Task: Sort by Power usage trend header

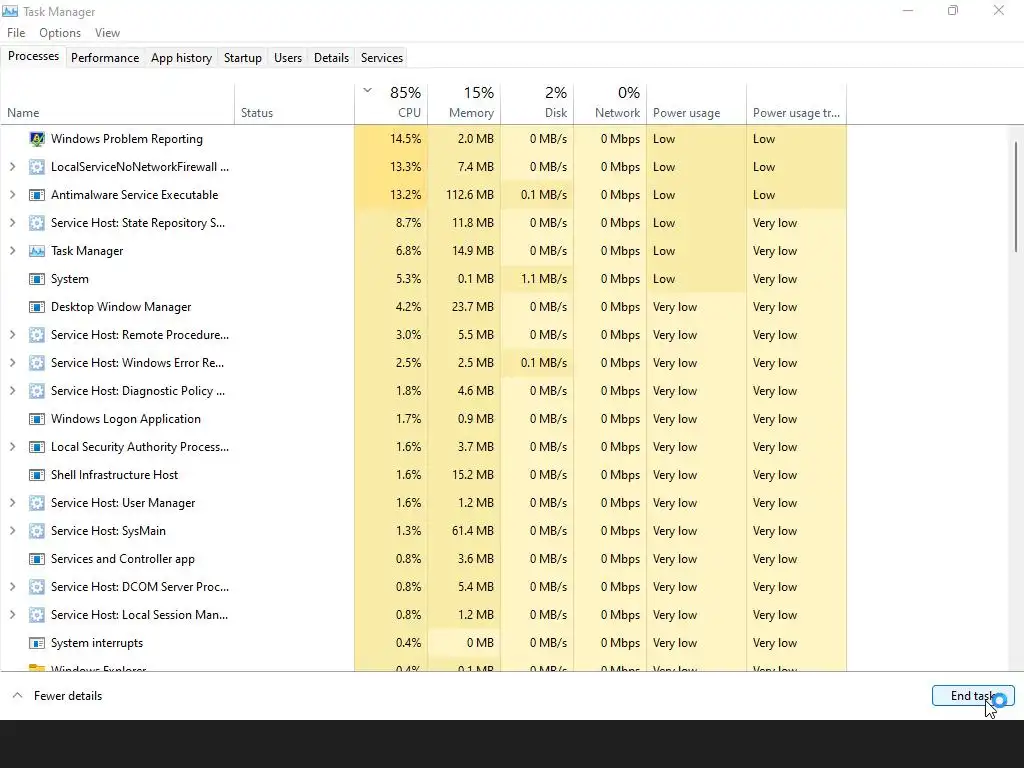Action: coord(797,104)
